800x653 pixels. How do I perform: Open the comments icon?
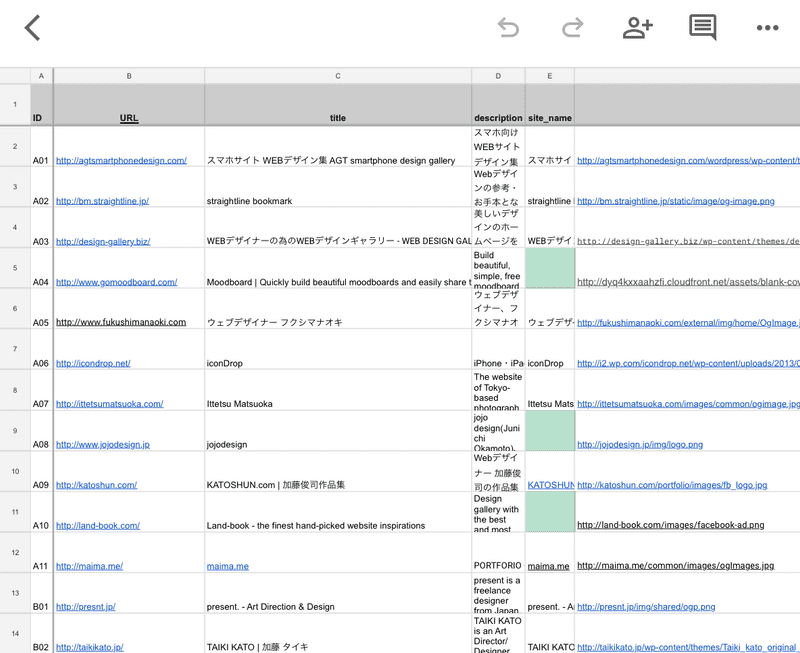point(703,28)
